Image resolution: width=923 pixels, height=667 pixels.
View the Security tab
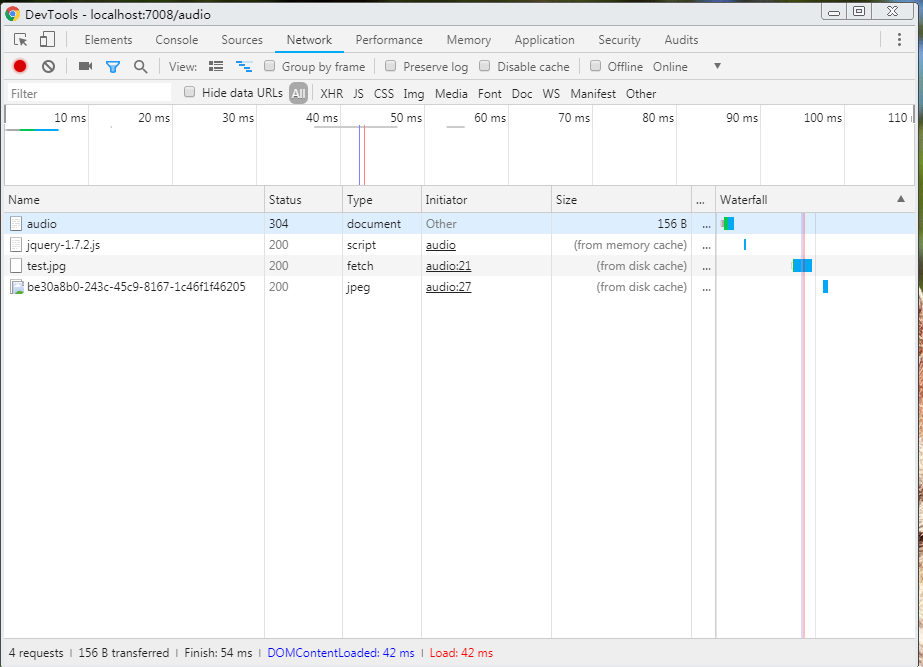point(619,39)
